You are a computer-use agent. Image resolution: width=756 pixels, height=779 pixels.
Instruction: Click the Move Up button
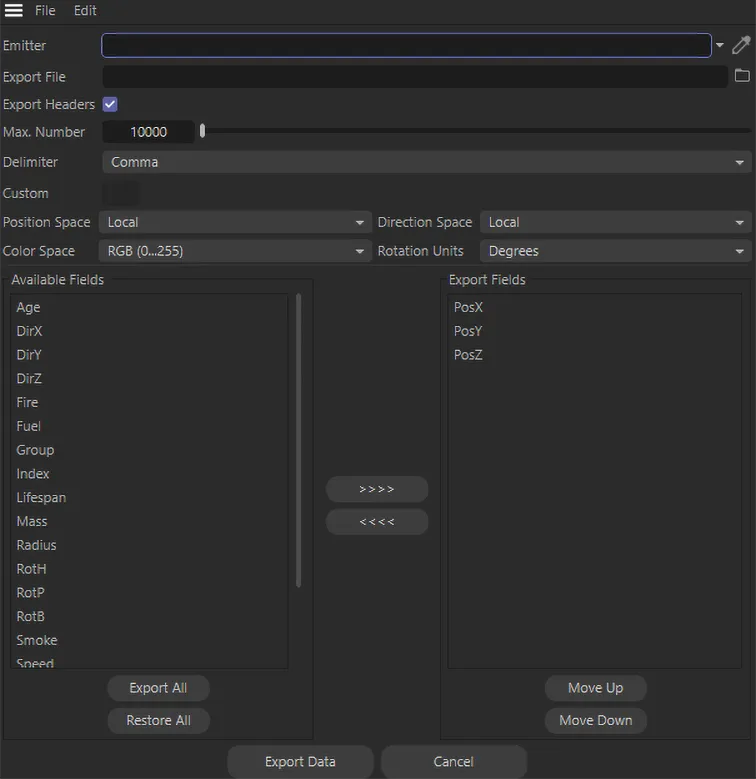[595, 688]
